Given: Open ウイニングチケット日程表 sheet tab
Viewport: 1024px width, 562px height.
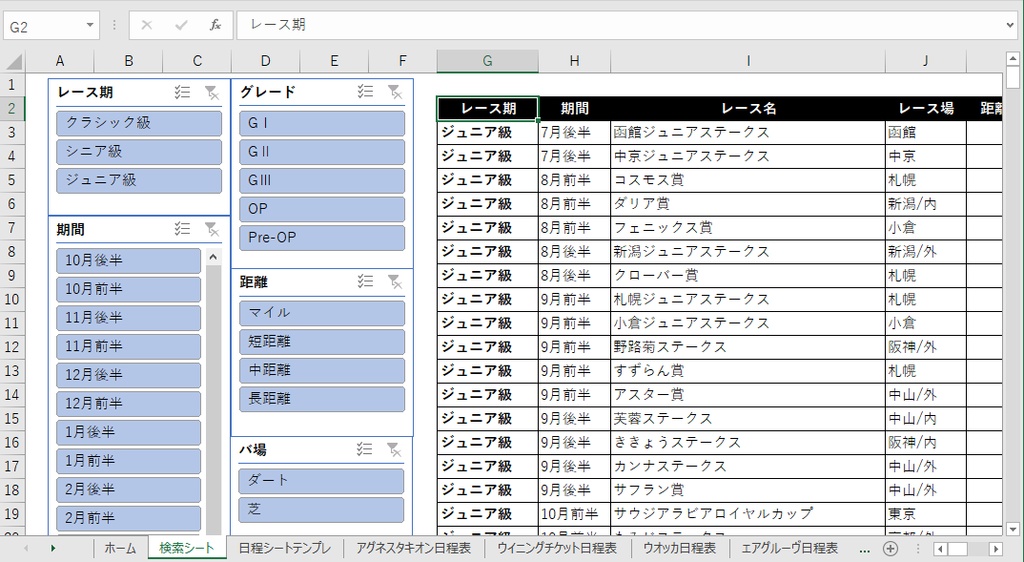Looking at the screenshot, I should pos(557,548).
